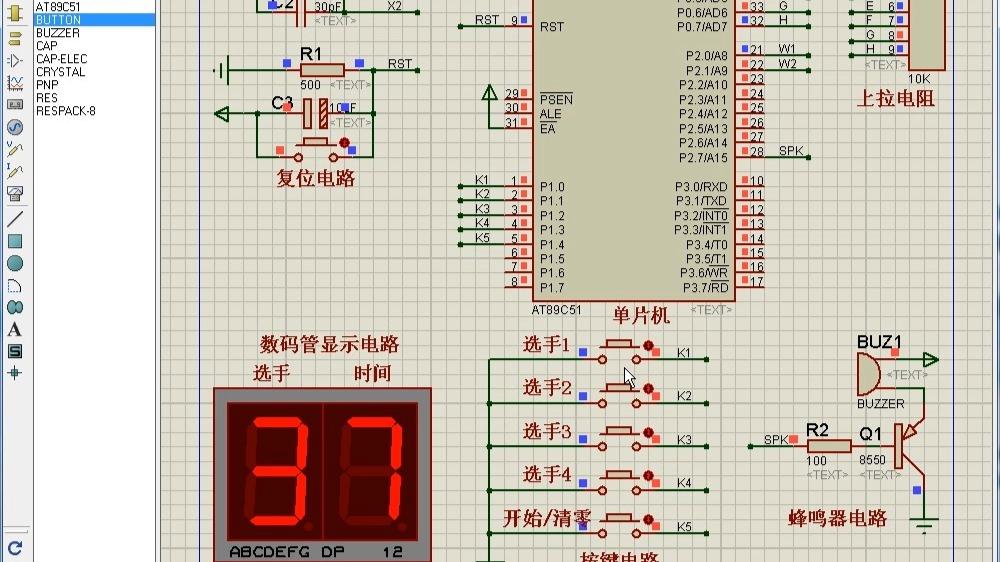Click the 复位电路 label

[316, 178]
